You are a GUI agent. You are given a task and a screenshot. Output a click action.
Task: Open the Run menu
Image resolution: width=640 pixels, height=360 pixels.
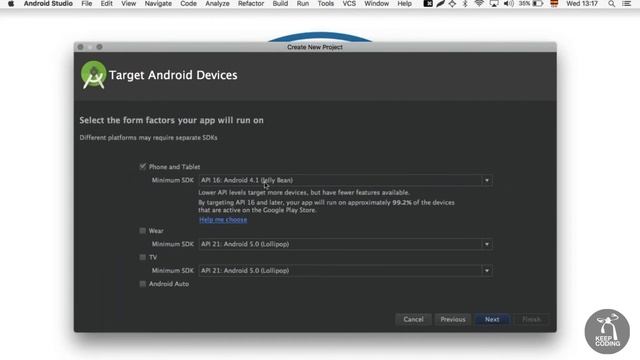pyautogui.click(x=303, y=4)
